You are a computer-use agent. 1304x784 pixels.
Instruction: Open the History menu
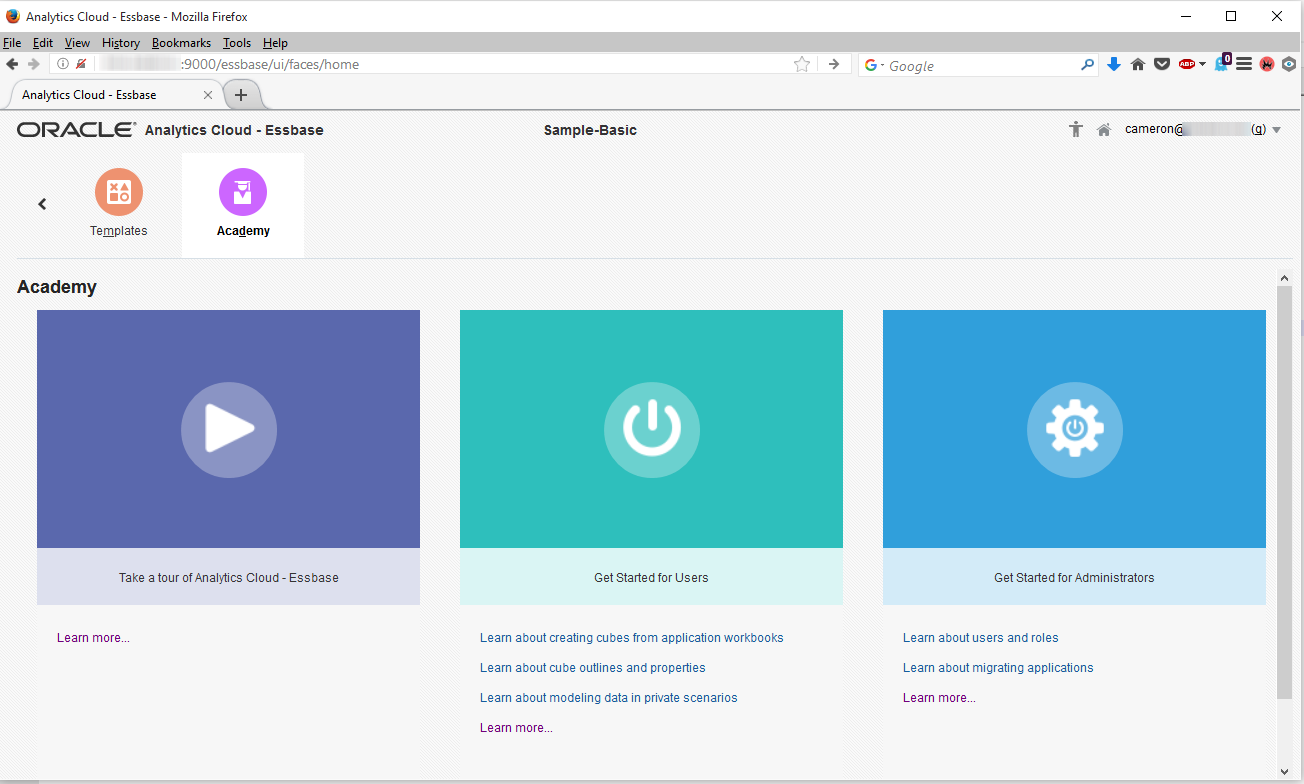121,43
